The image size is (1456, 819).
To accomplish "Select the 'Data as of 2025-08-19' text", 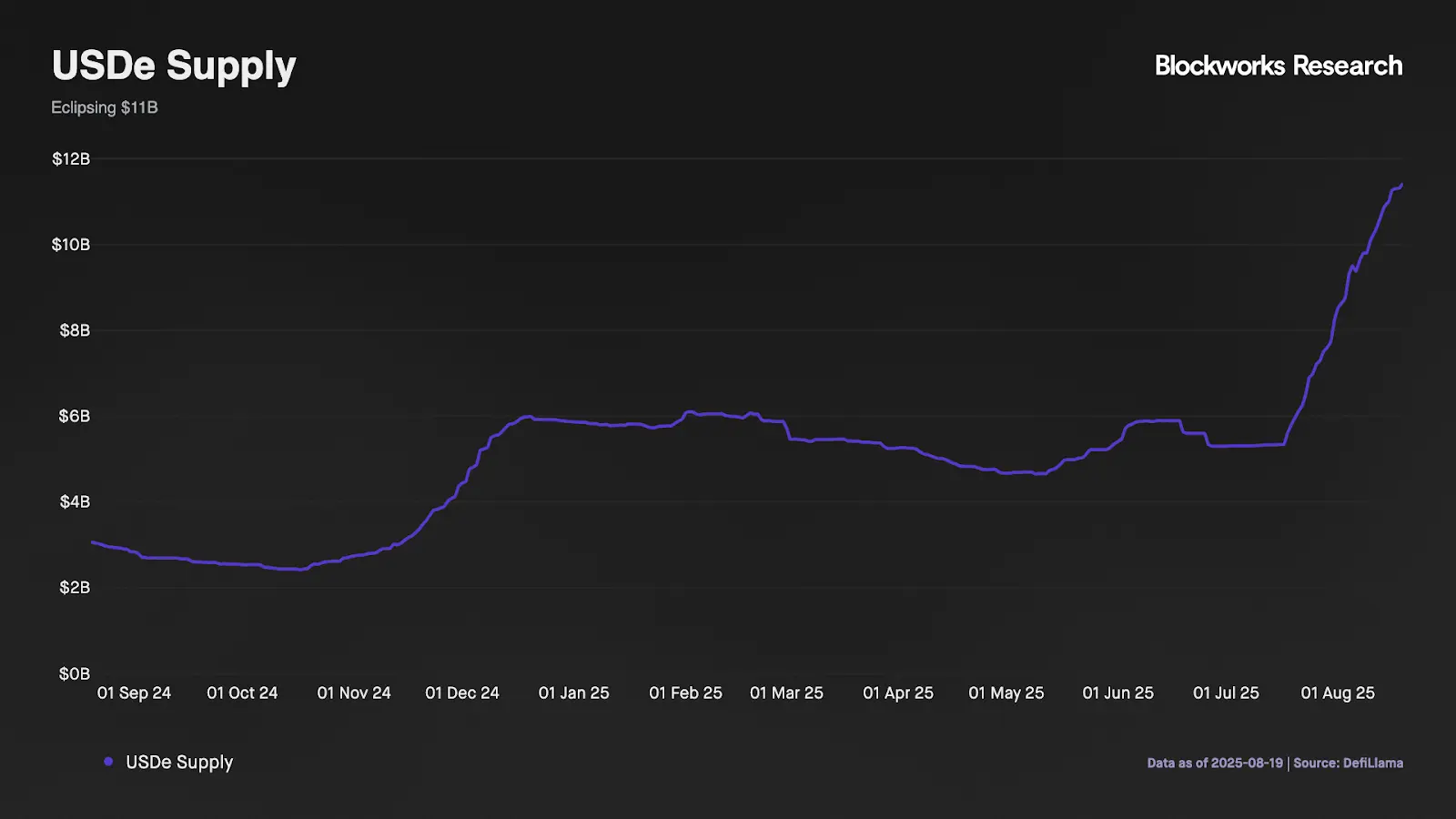I will pyautogui.click(x=1214, y=763).
